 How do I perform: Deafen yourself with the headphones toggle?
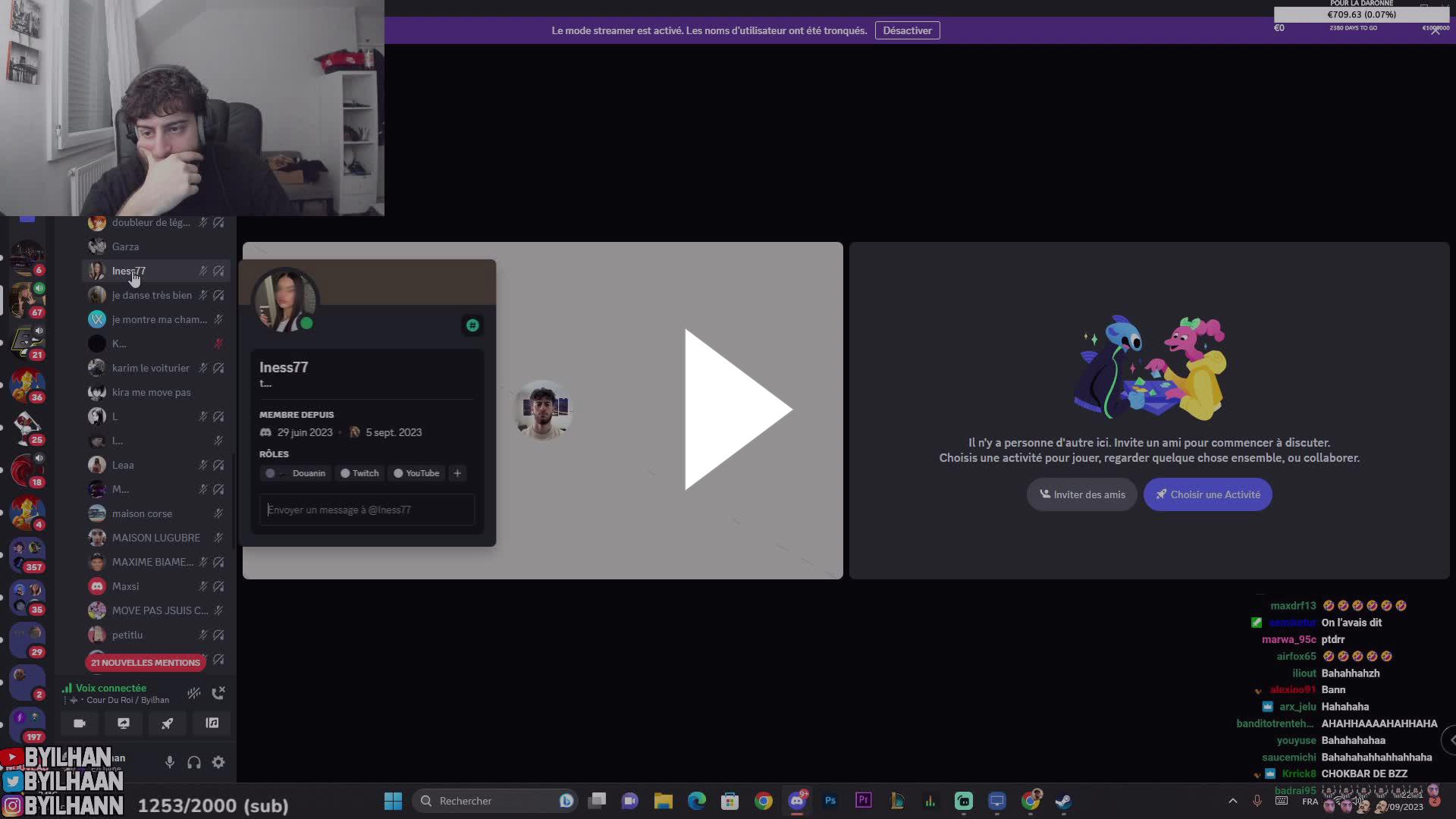coord(194,762)
